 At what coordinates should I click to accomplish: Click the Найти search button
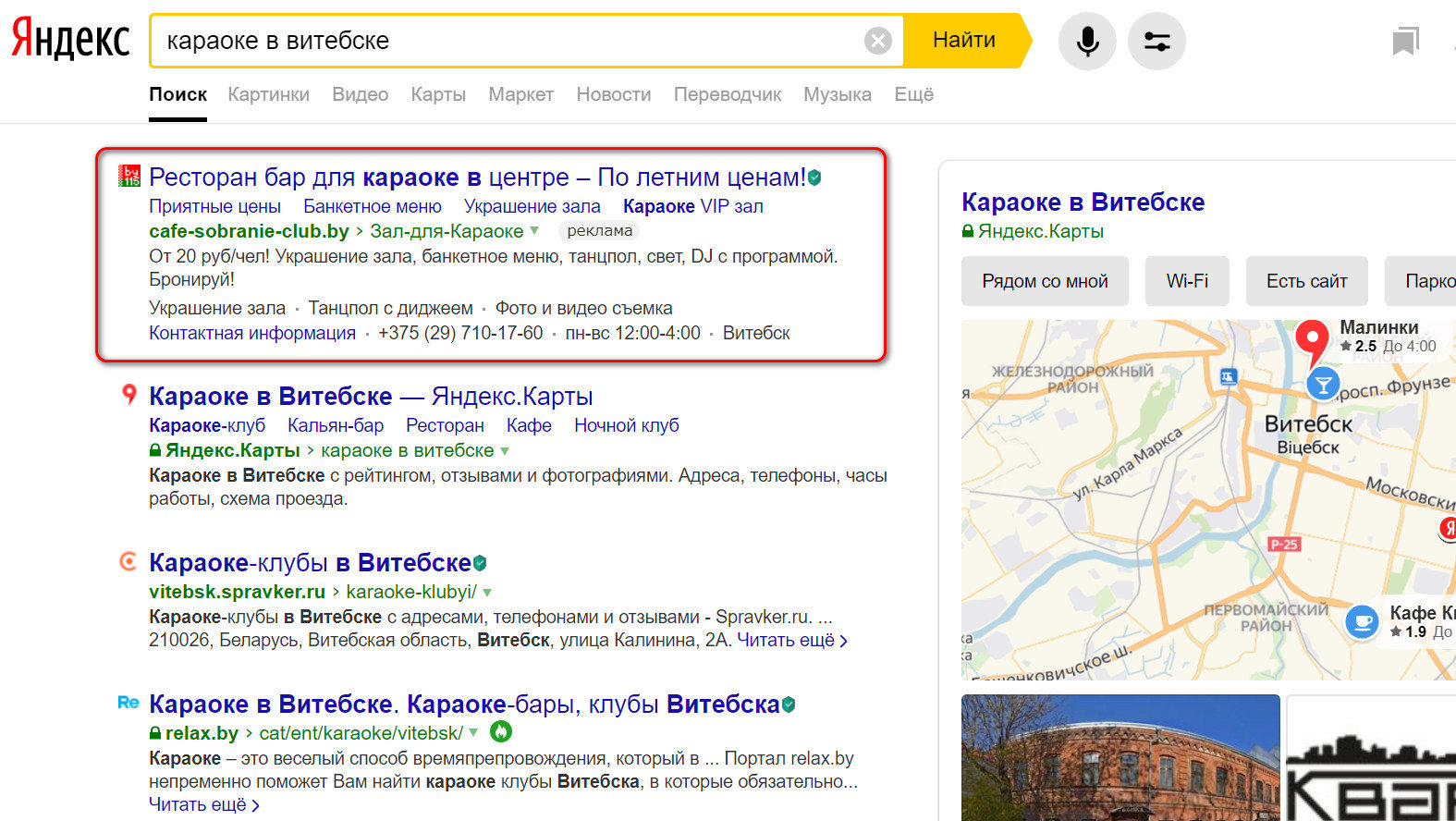pyautogui.click(x=964, y=41)
